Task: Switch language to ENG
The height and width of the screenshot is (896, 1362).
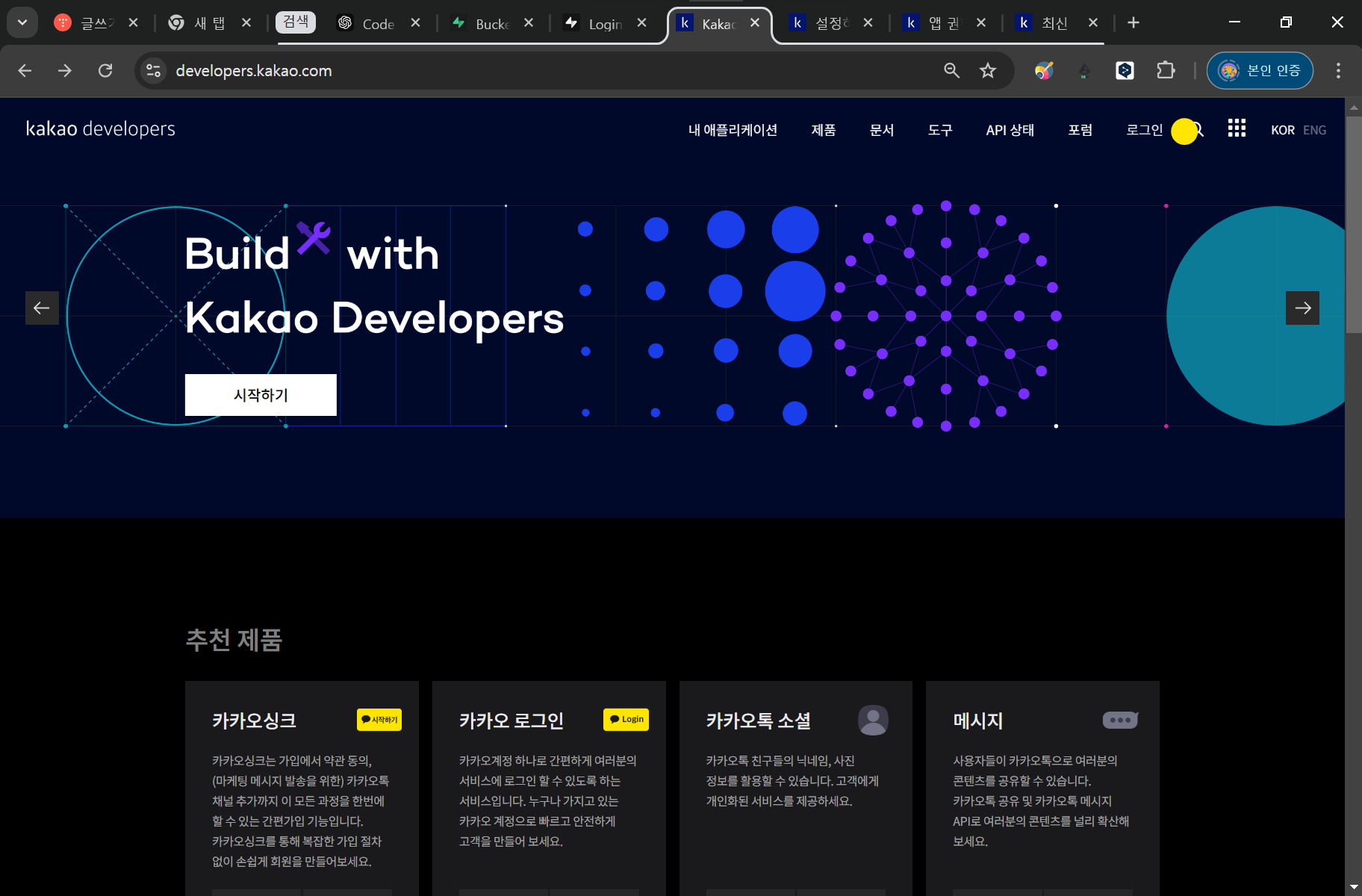Action: tap(1314, 130)
